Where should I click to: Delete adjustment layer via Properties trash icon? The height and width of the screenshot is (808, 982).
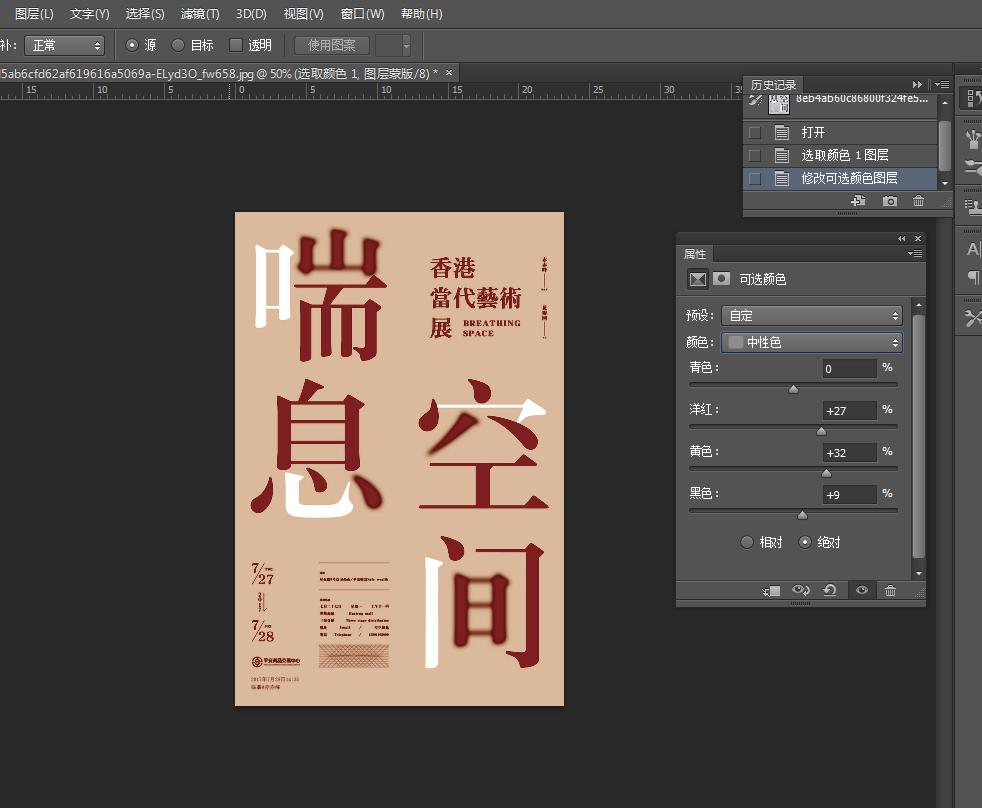pos(890,591)
